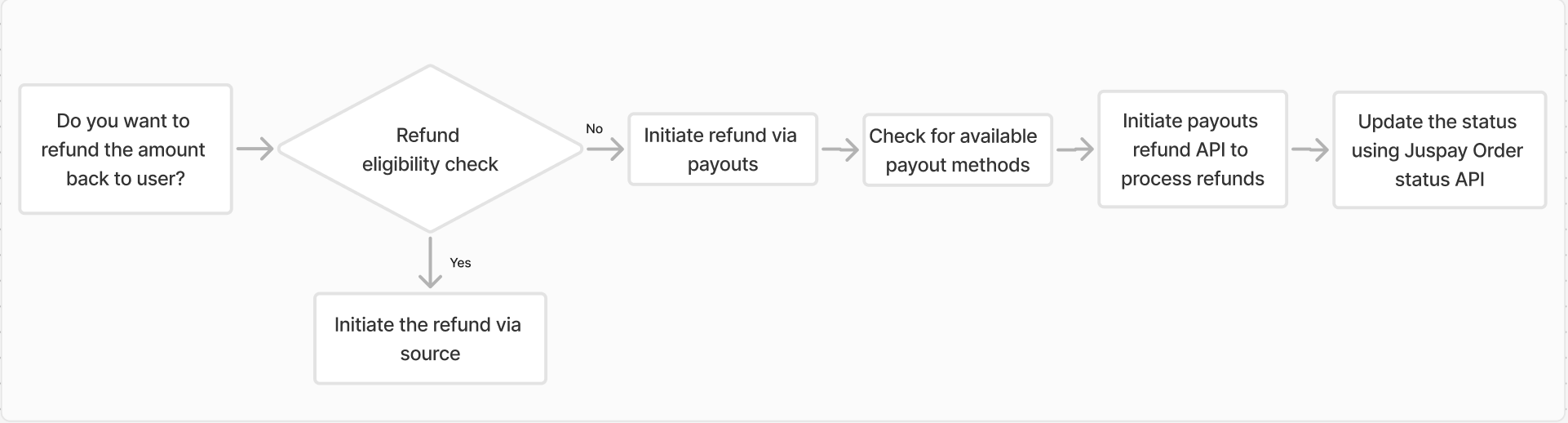Click the word "eligibility" inside the diamond
Image resolution: width=1568 pixels, height=423 pixels.
point(400,165)
